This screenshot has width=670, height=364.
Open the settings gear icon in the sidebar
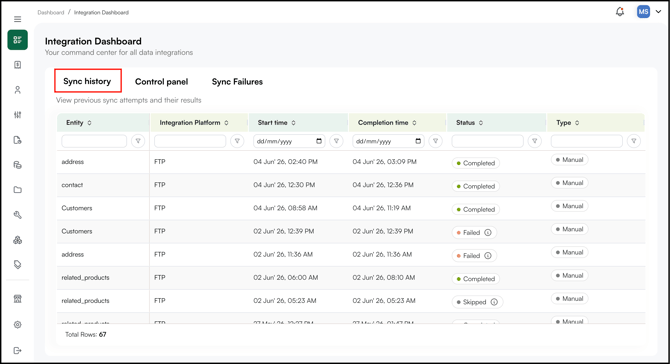[x=18, y=325]
